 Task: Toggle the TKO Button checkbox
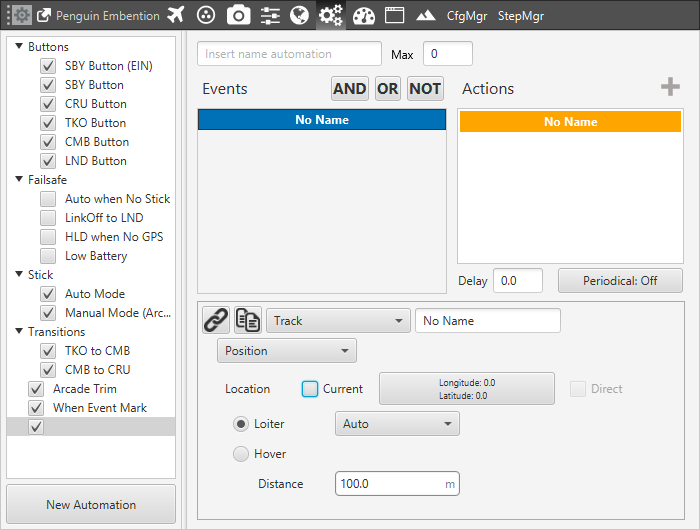click(x=48, y=123)
